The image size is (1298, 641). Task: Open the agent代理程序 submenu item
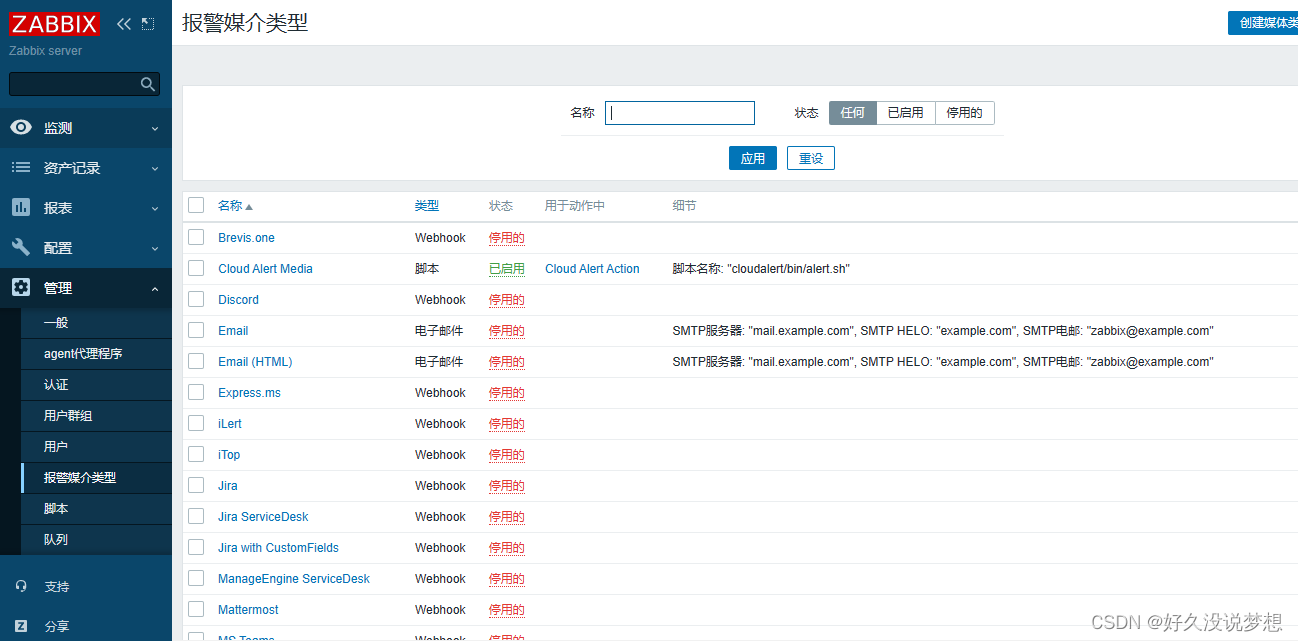96,354
